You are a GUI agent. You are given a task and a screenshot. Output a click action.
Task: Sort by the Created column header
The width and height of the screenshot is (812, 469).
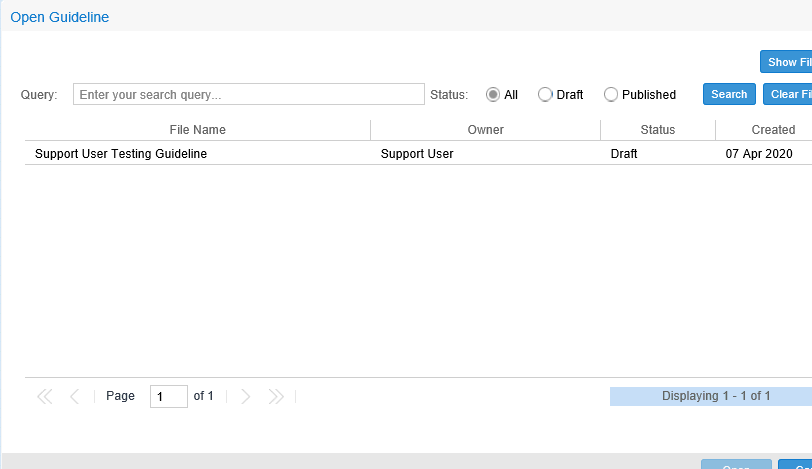[x=772, y=130]
